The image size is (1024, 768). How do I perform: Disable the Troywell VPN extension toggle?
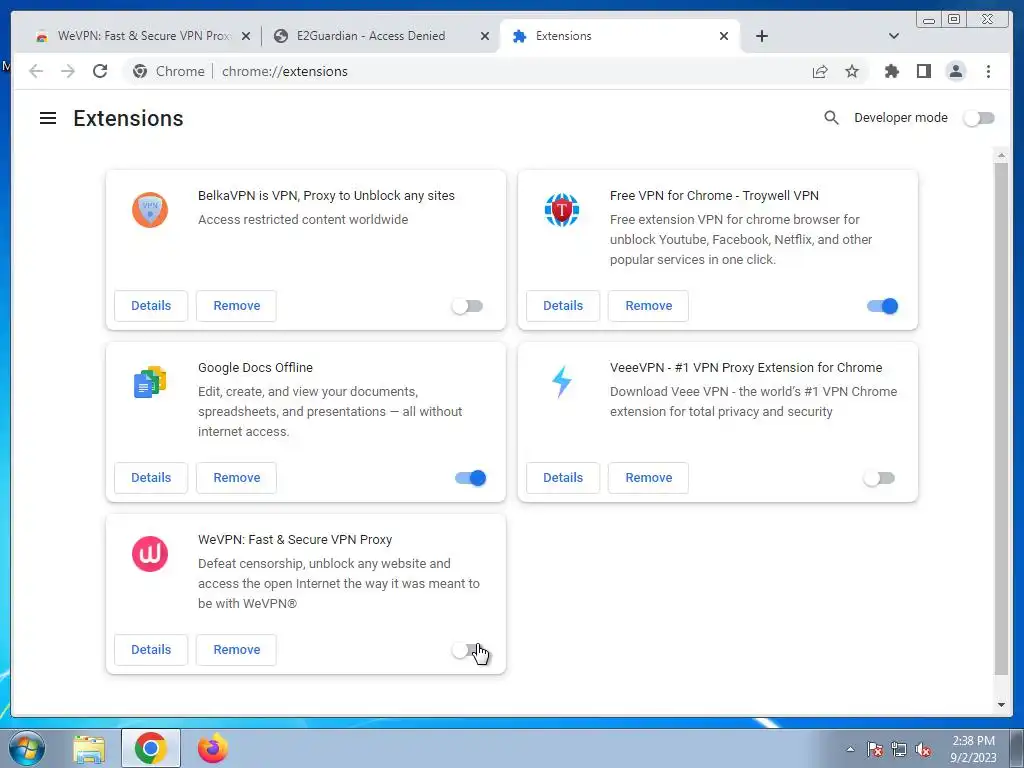(882, 306)
